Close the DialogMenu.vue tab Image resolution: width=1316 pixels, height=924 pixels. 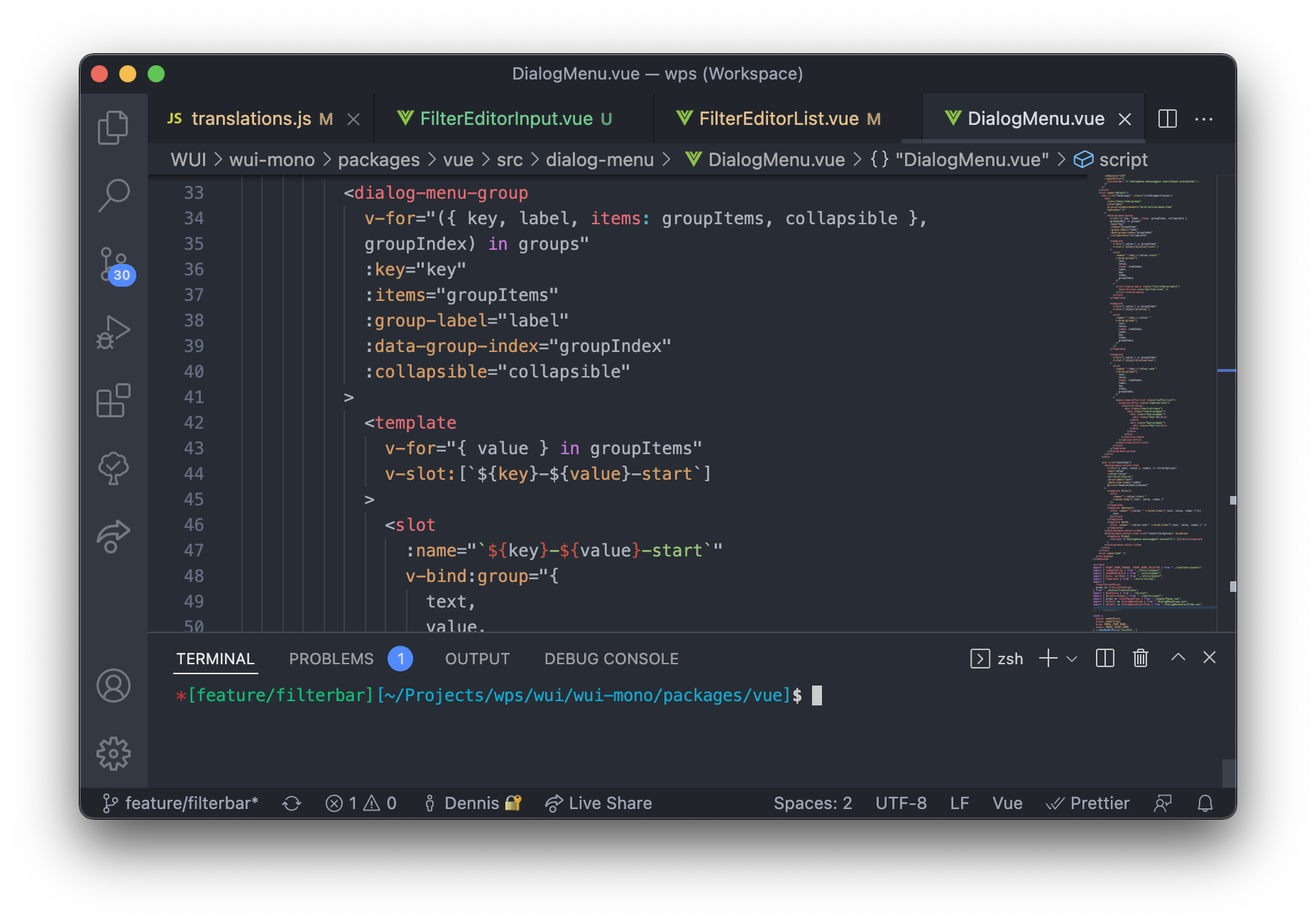click(1125, 119)
